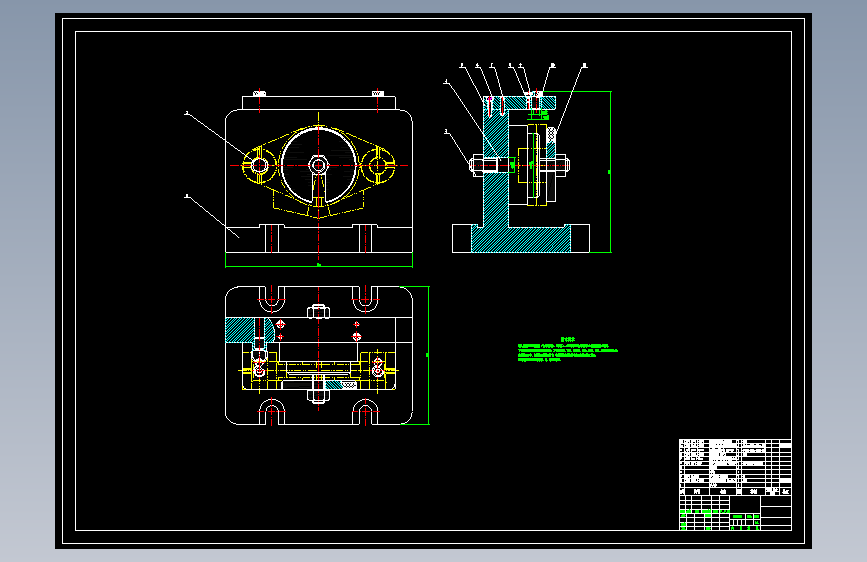Select the hex nut at the top of plan view
This screenshot has height=562, width=867.
pos(318,312)
